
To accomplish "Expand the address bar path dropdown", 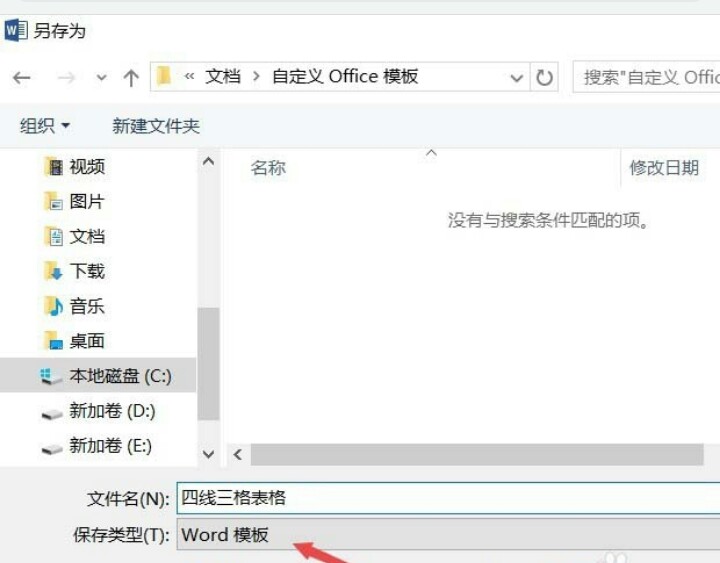I will (x=517, y=78).
